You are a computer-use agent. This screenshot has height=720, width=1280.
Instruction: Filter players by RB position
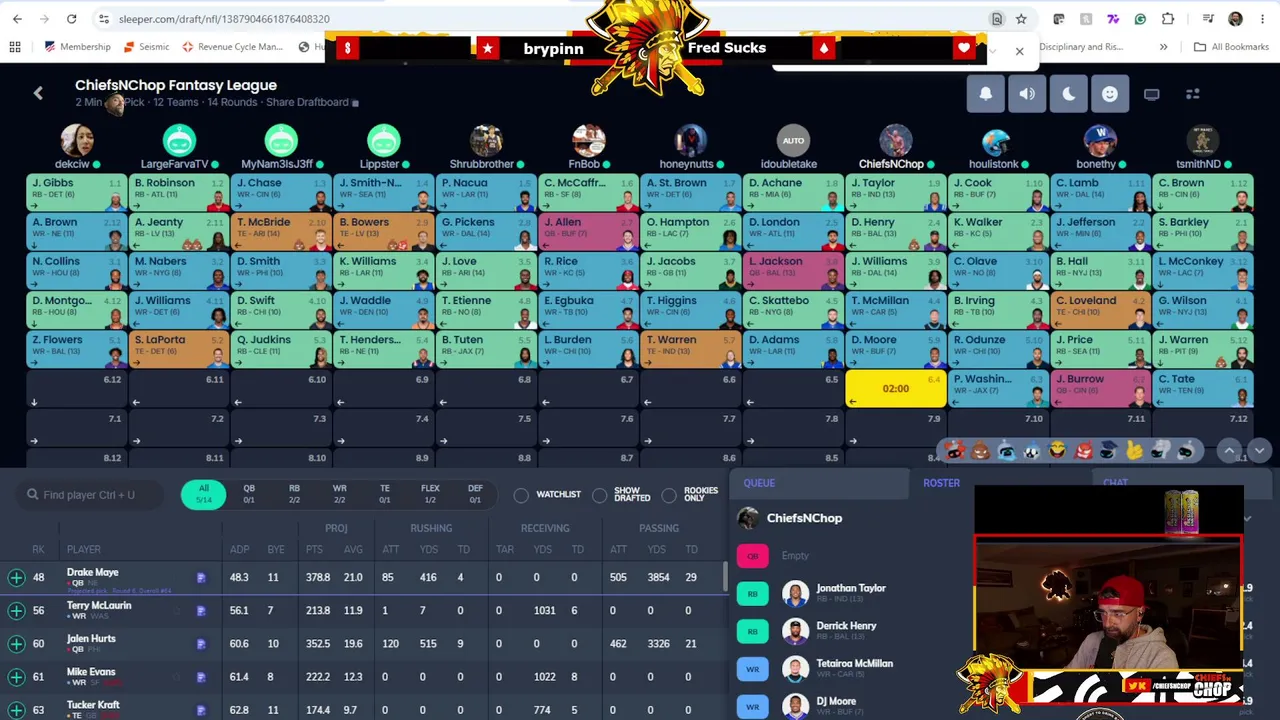[x=294, y=494]
